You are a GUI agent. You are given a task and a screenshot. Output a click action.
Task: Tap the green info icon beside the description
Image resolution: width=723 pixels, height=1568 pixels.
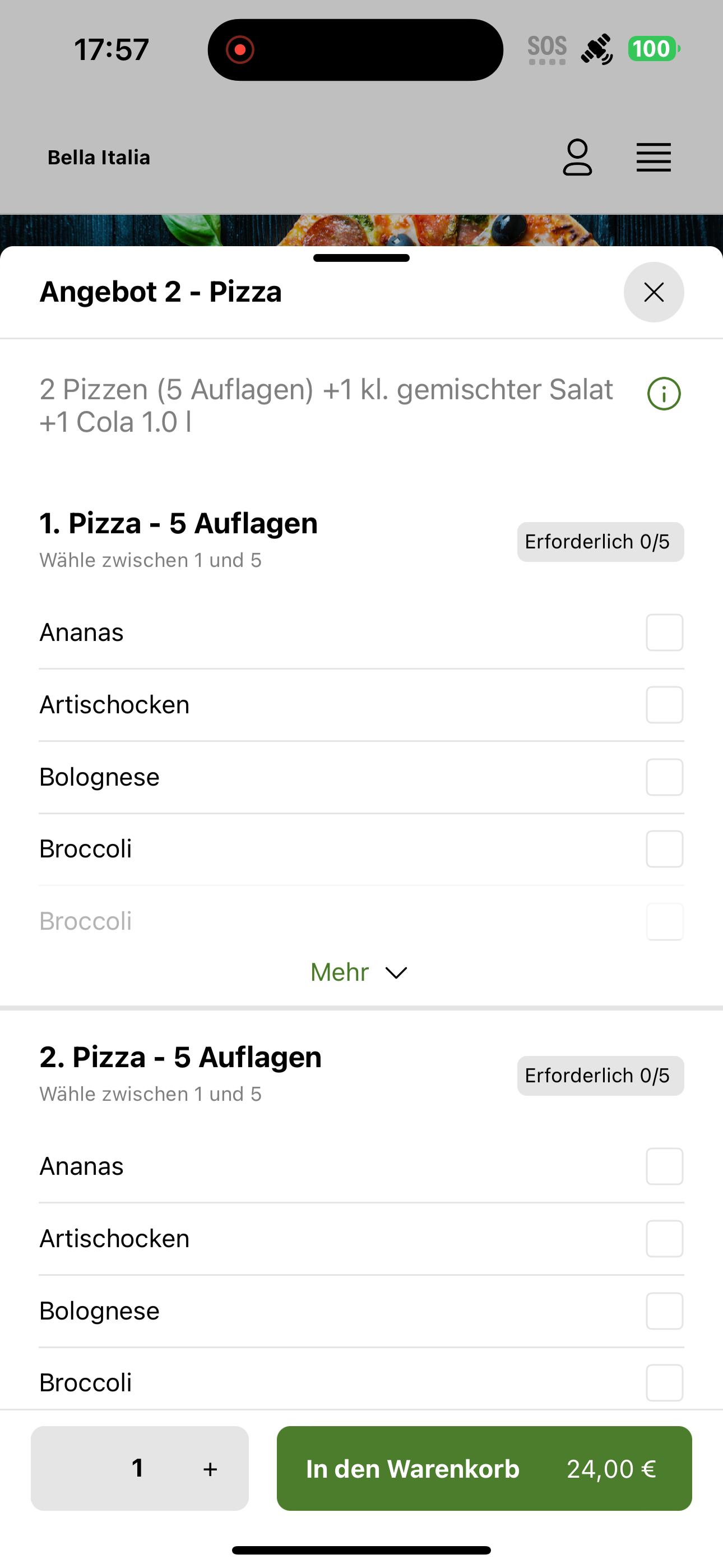(664, 394)
